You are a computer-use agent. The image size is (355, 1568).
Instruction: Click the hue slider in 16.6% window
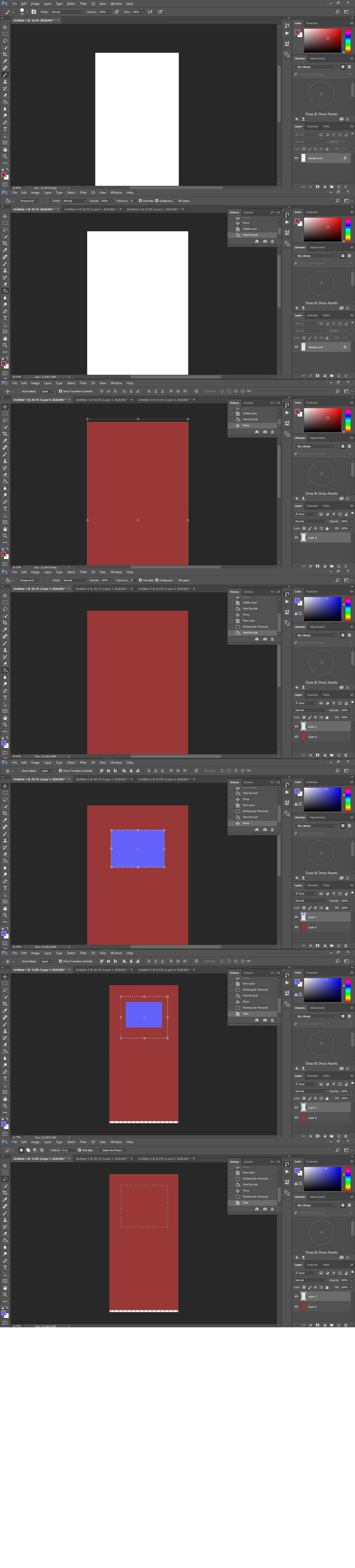(x=348, y=40)
